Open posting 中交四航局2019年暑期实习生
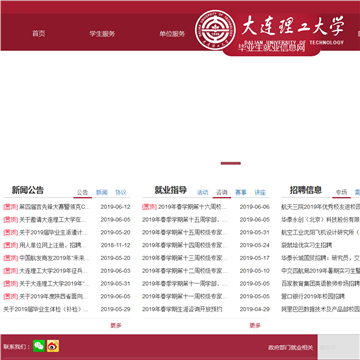 pyautogui.click(x=321, y=271)
